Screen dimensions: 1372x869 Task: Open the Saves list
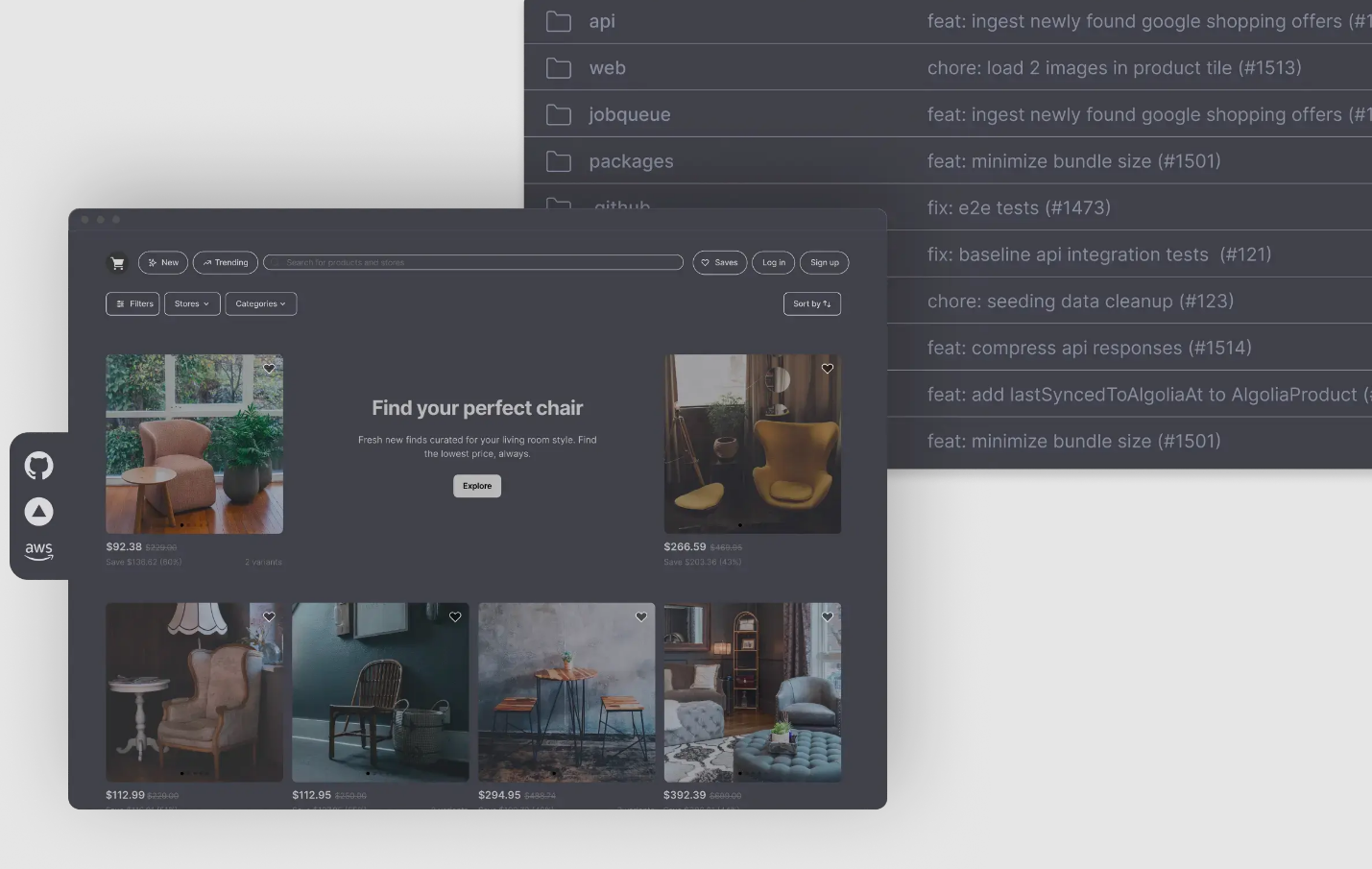(720, 263)
